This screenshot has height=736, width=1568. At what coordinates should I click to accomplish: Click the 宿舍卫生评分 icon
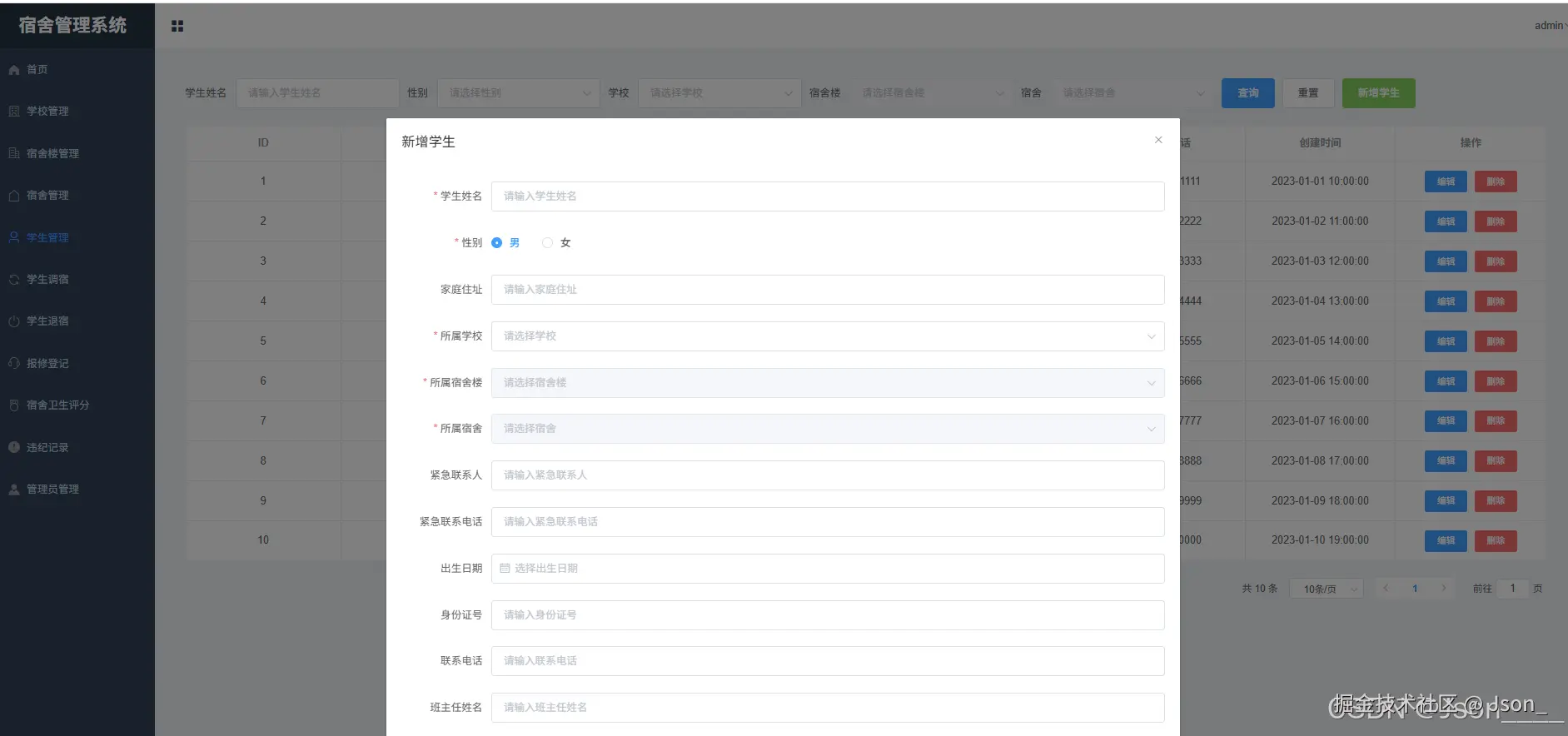coord(14,405)
